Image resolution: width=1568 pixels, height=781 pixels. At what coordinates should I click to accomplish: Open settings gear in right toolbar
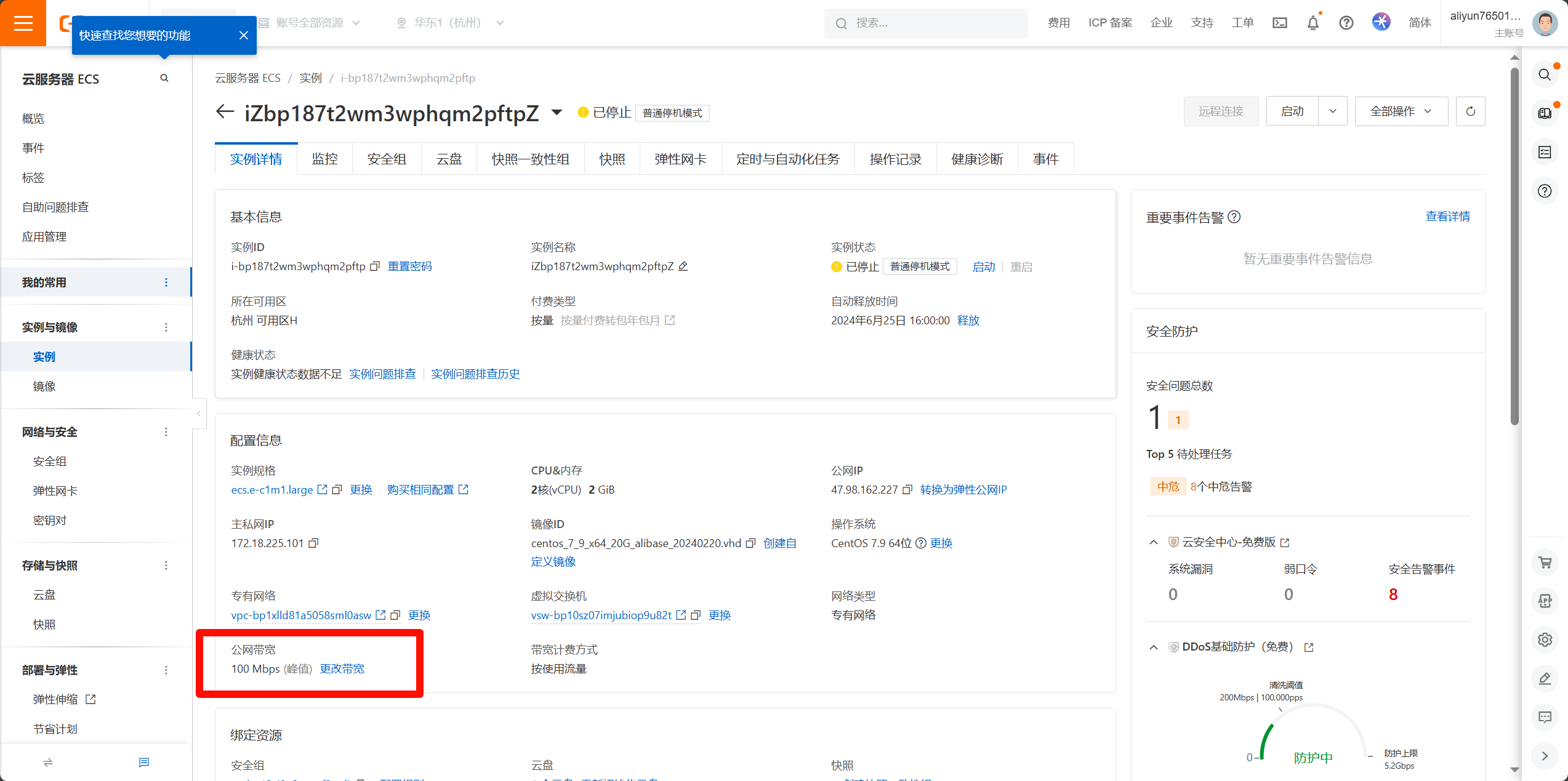tap(1545, 640)
